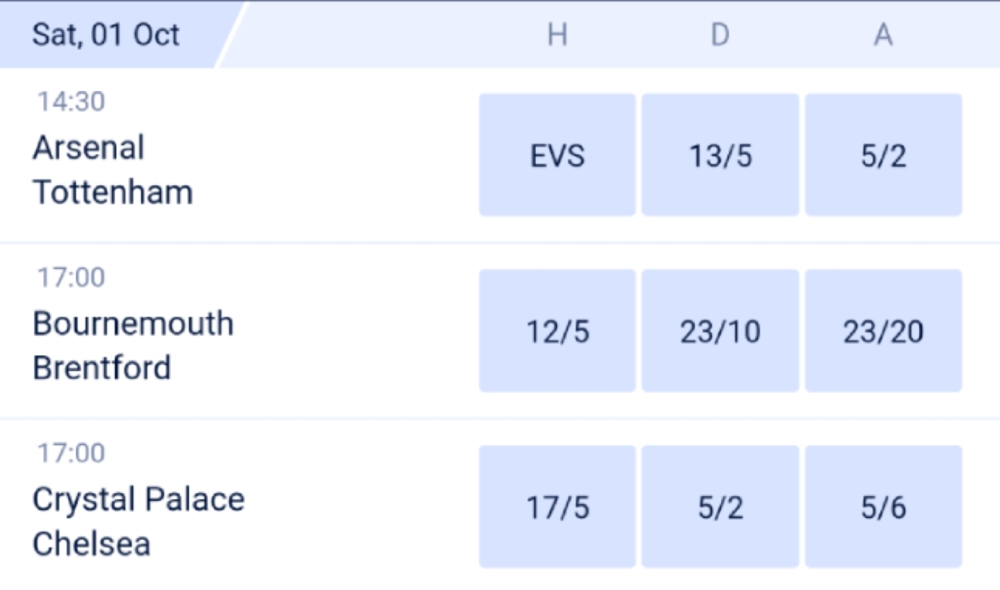Click the H column header

[x=557, y=35]
